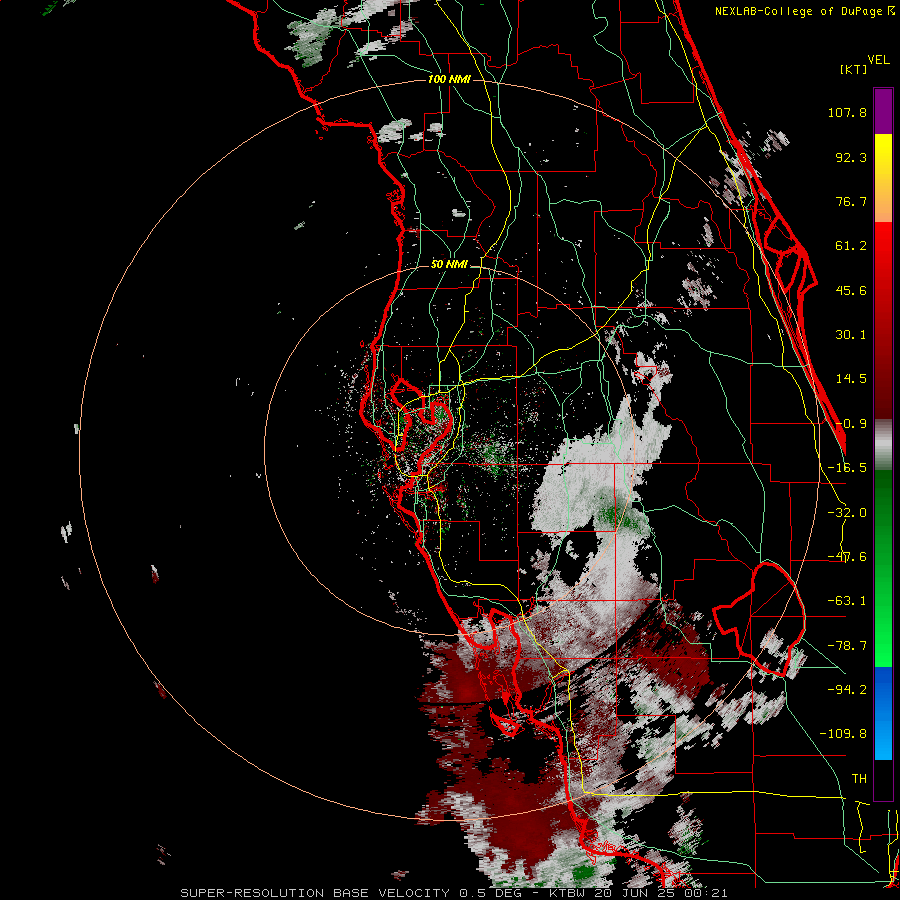Click the -32.0 velocity scale value
The width and height of the screenshot is (900, 900).
tap(847, 513)
